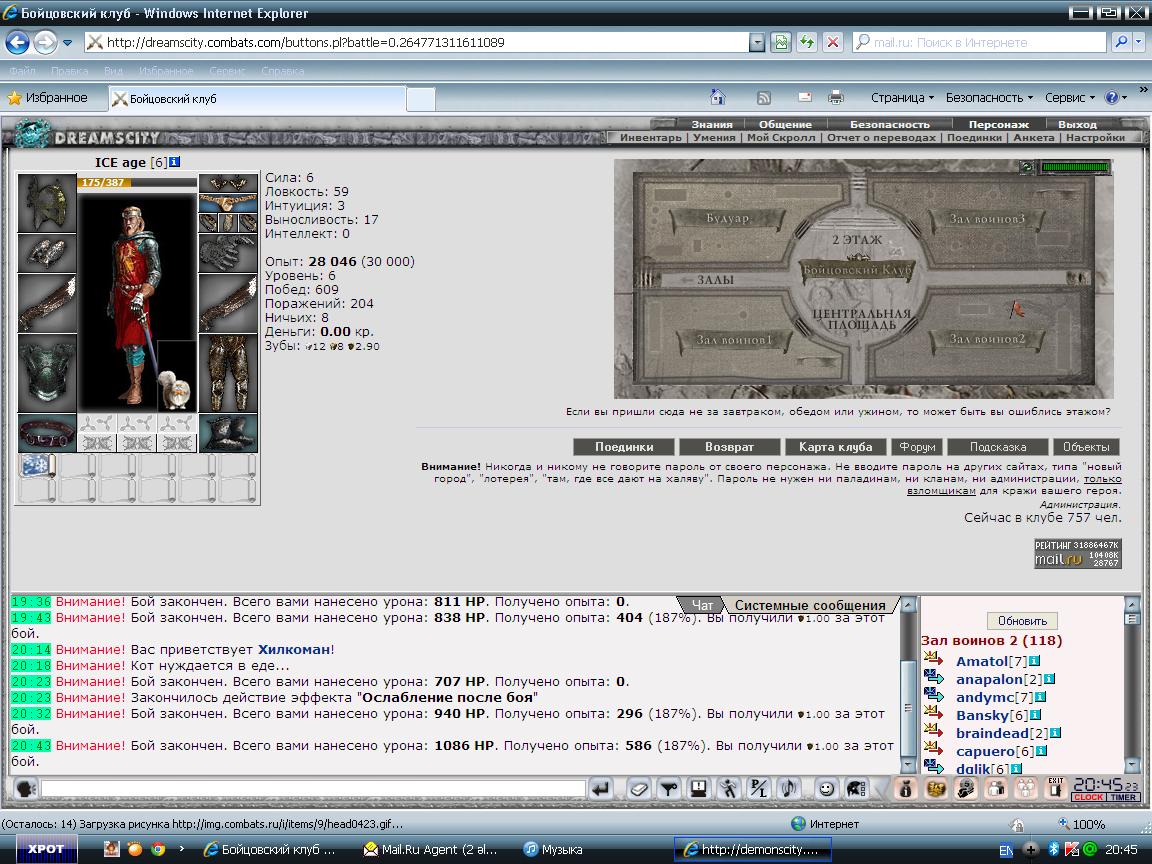The image size is (1152, 864).
Task: Click the browser Home icon
Action: 718,97
